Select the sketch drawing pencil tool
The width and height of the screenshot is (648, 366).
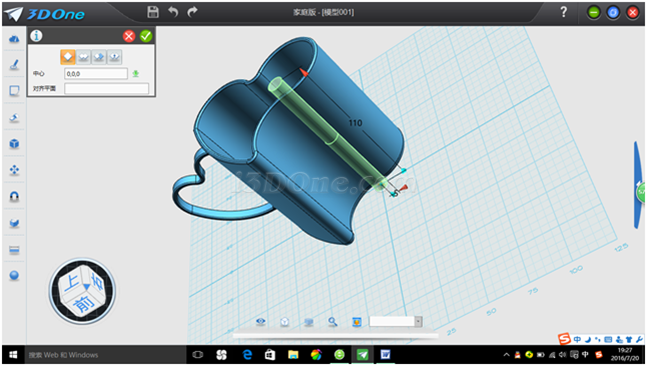(14, 64)
